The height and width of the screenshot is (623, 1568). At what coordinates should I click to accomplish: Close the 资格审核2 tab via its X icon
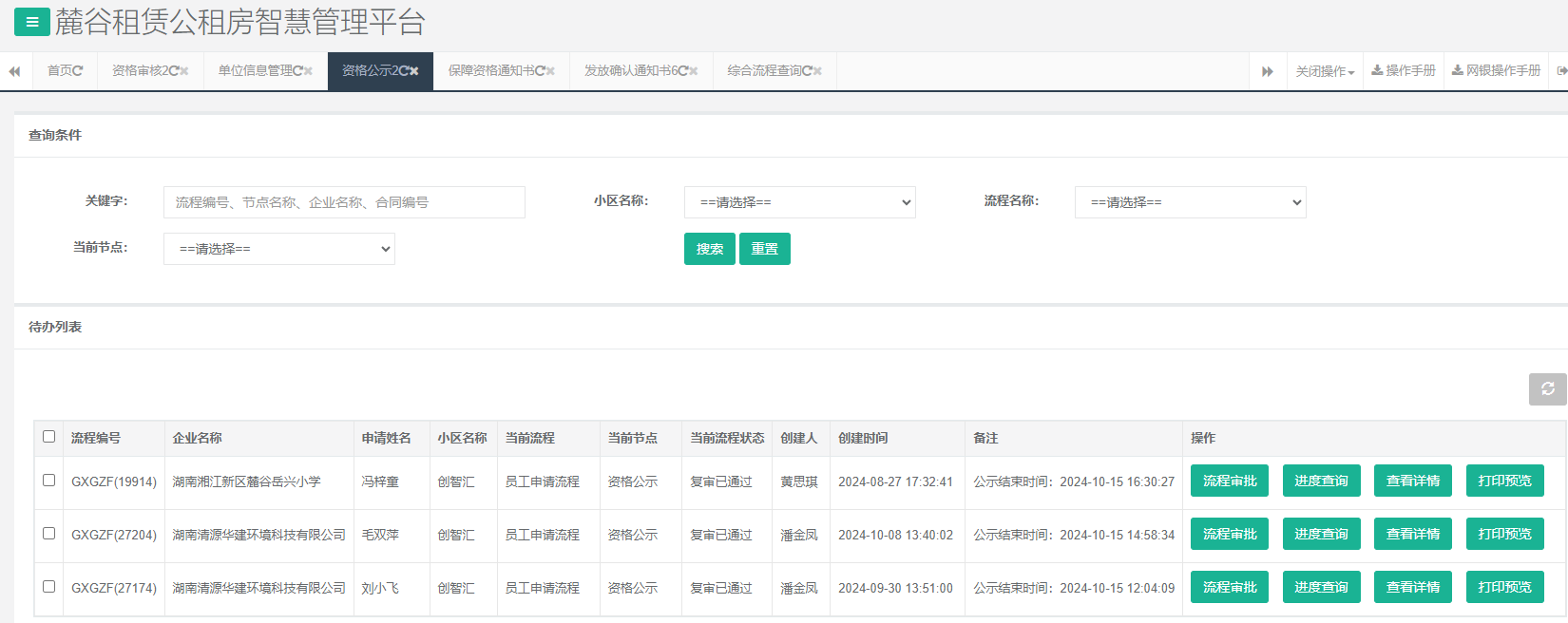tap(184, 71)
